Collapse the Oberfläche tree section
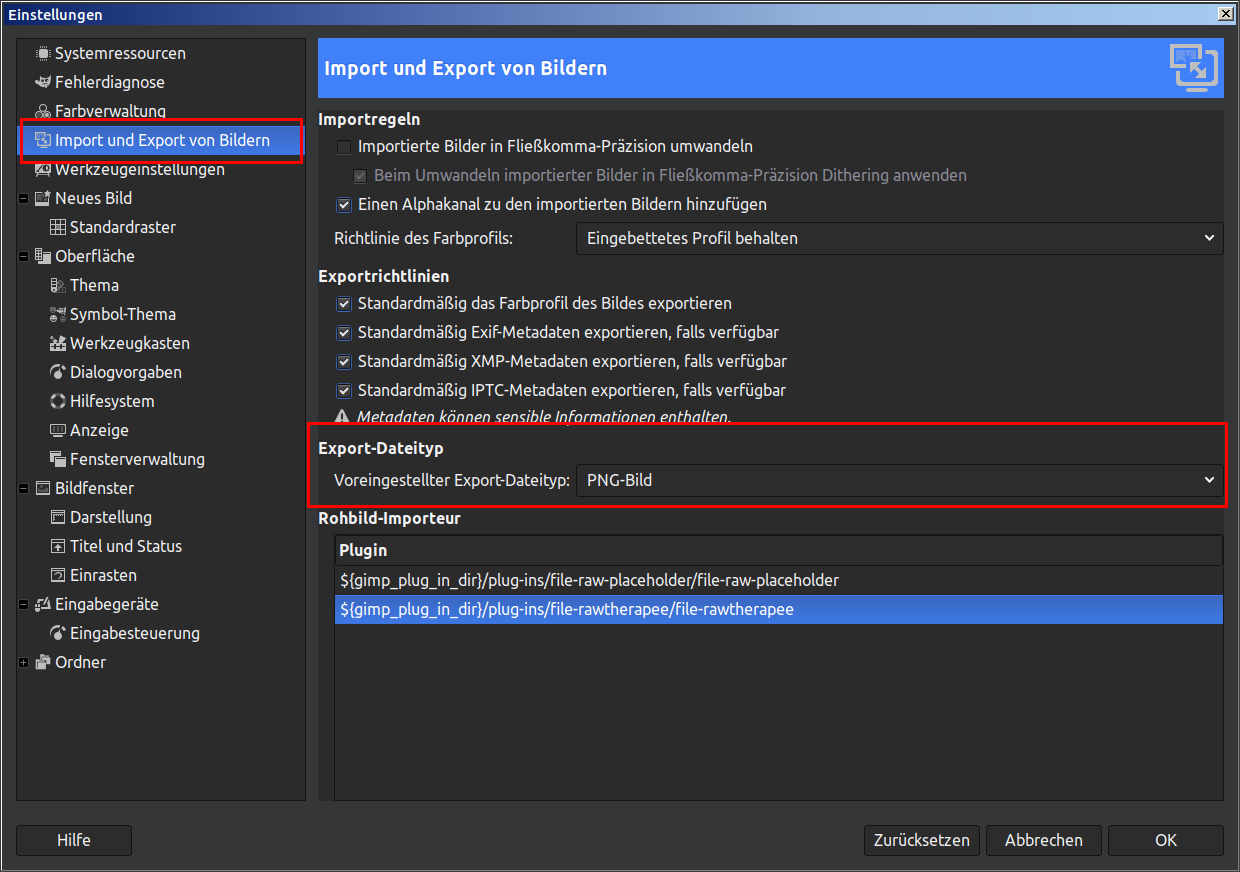Image resolution: width=1240 pixels, height=872 pixels. (x=23, y=257)
